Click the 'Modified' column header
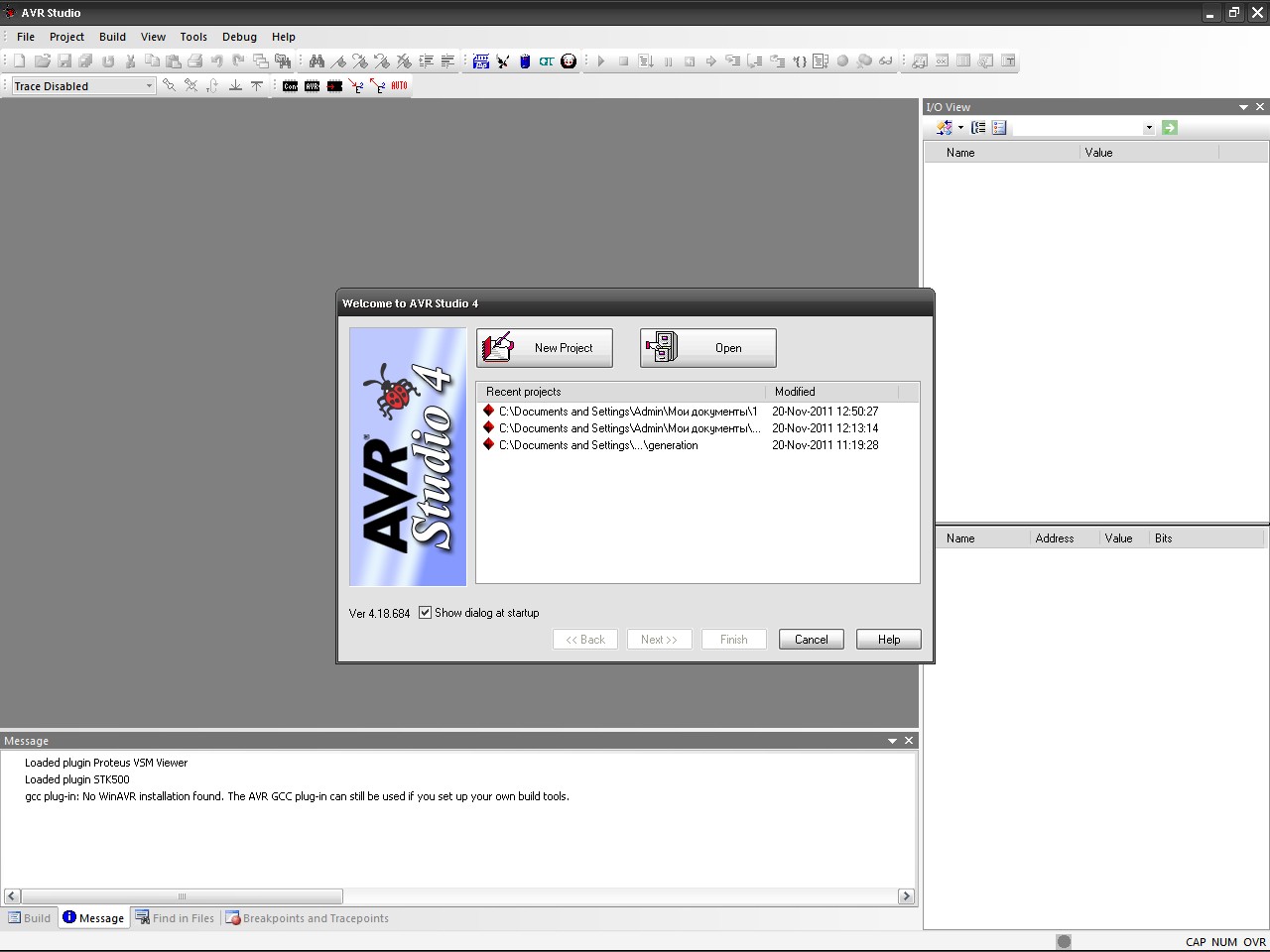Image resolution: width=1270 pixels, height=952 pixels. click(x=831, y=392)
